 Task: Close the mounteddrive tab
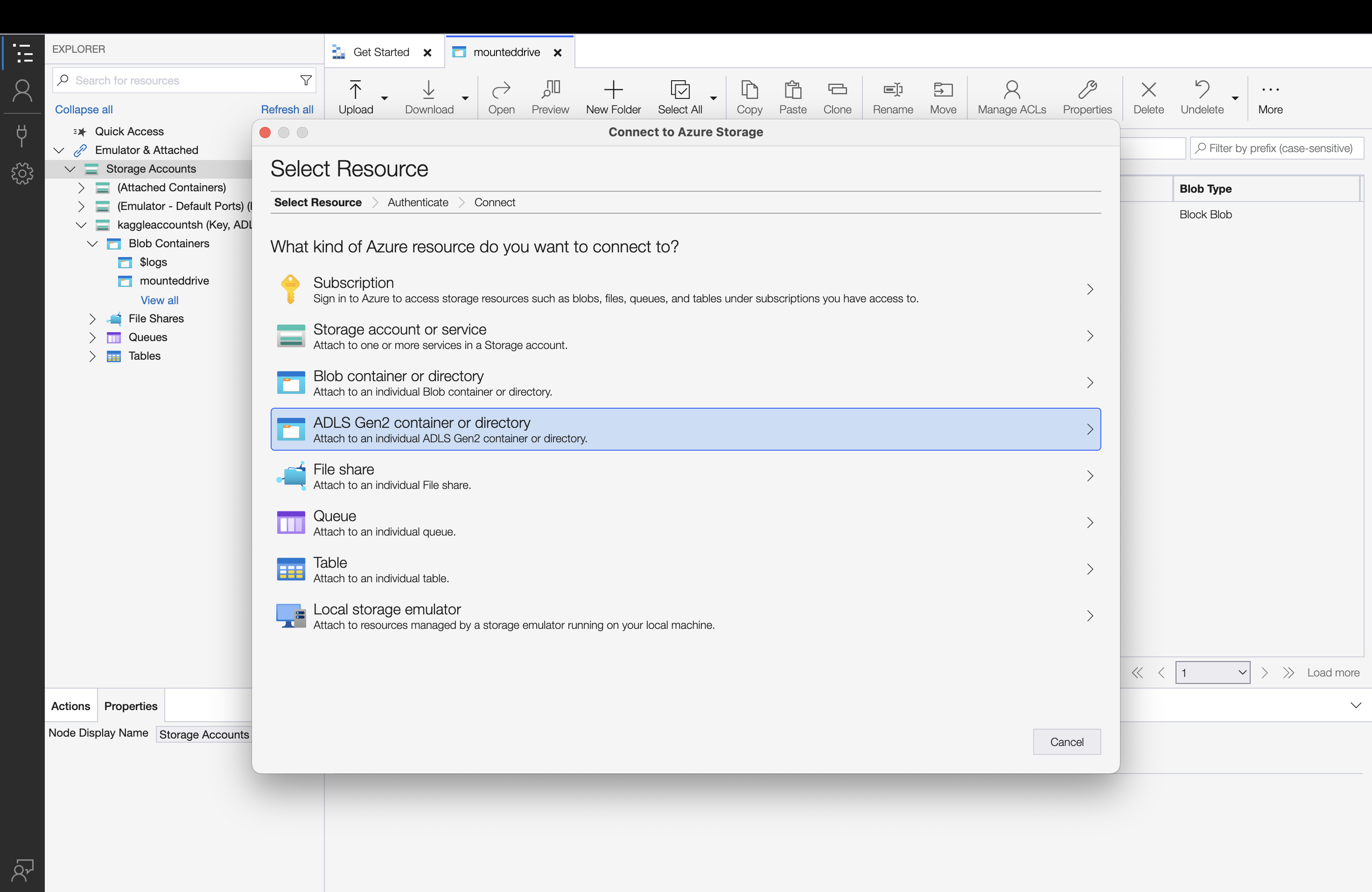tap(558, 52)
